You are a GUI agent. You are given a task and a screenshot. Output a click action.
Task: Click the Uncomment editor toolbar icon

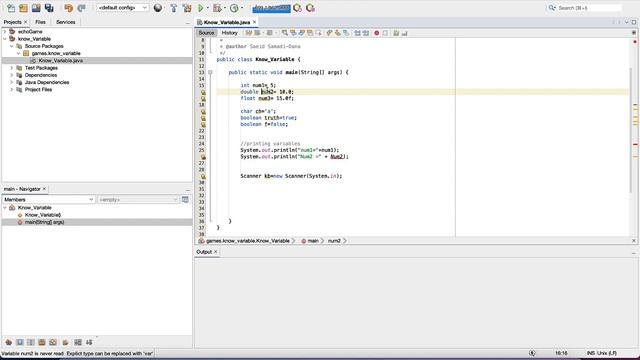pyautogui.click(x=404, y=33)
